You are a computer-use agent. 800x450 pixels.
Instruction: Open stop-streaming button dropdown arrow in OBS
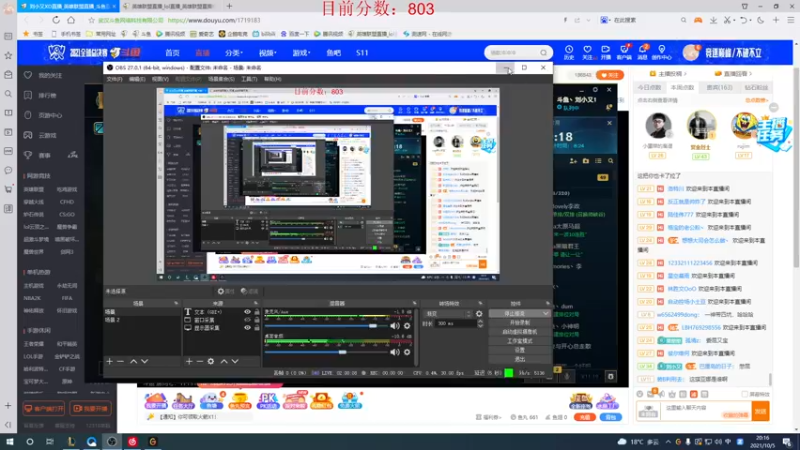coord(546,313)
